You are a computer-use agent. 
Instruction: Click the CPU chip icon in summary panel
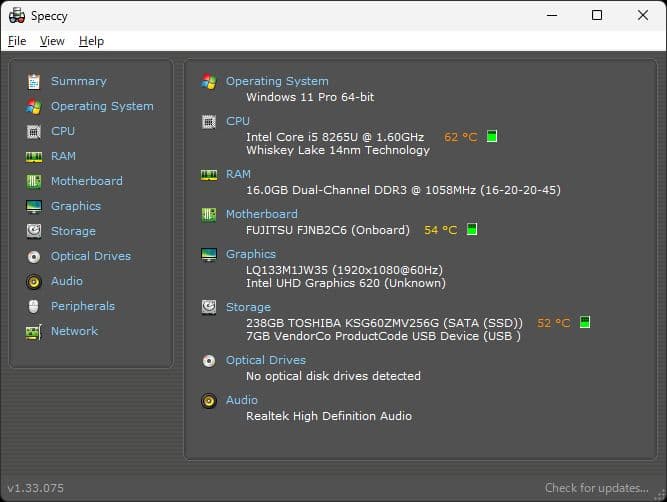209,122
